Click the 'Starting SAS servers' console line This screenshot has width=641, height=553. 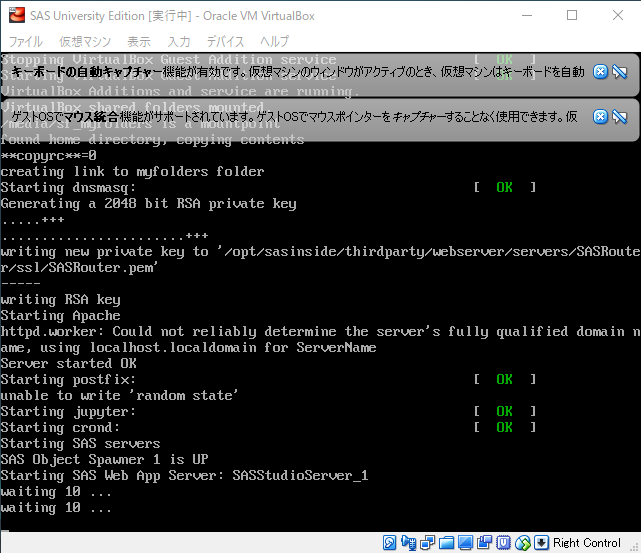point(81,443)
